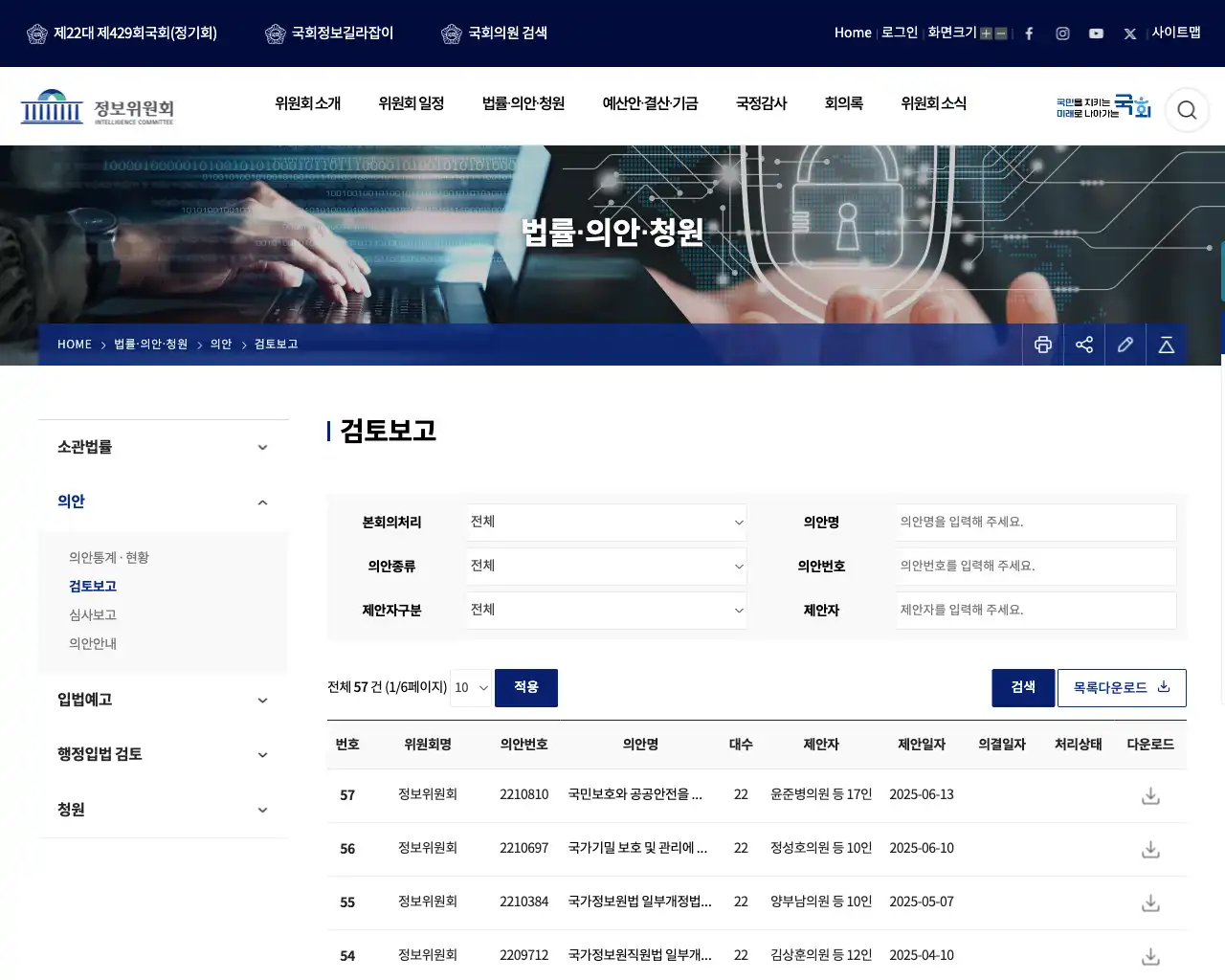Open the YouTube icon link

tap(1096, 33)
